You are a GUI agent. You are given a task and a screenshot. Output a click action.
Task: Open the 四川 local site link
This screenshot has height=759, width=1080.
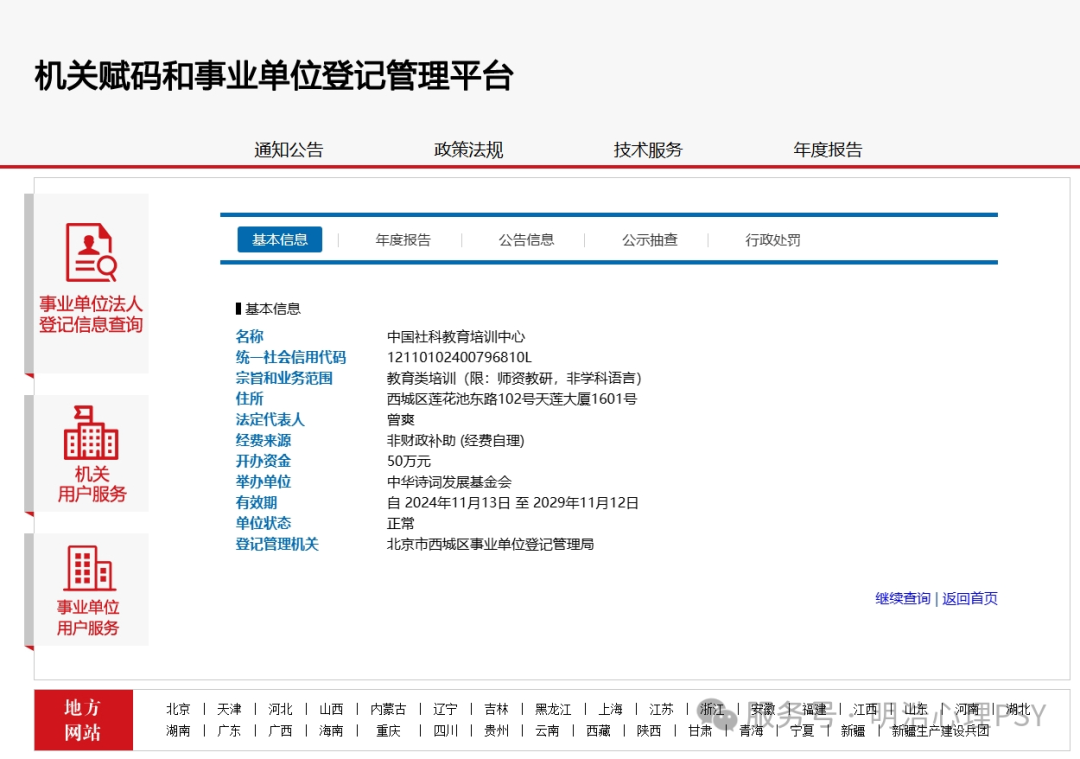445,730
